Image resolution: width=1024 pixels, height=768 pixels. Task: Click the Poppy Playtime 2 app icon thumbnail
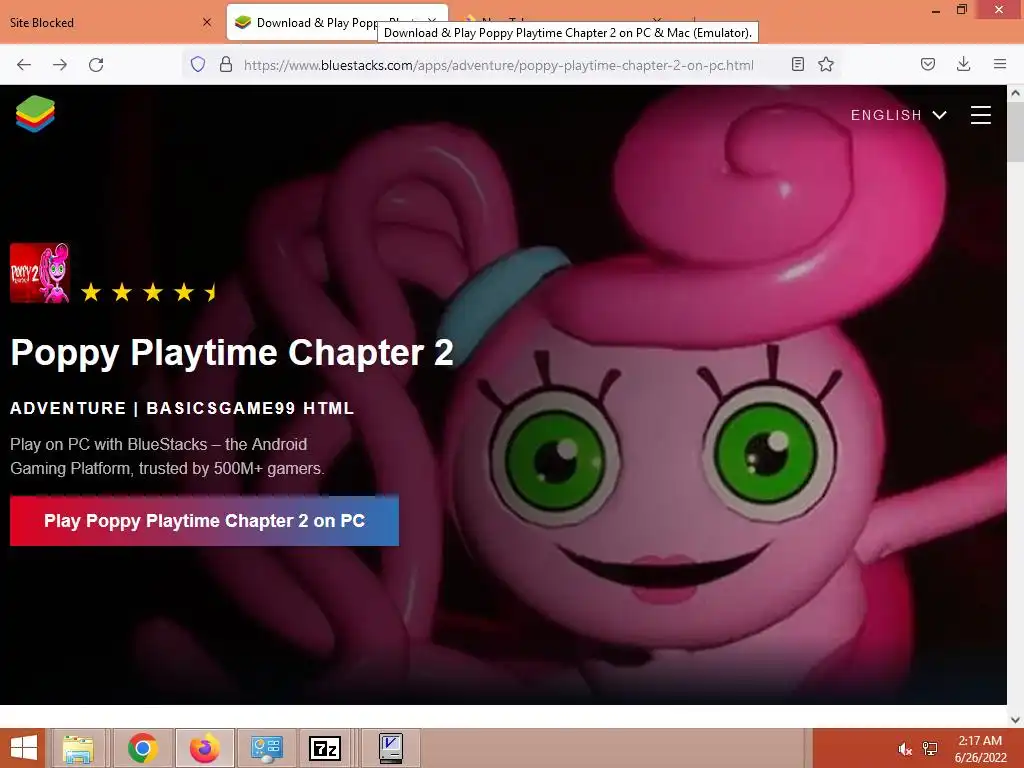(x=40, y=273)
